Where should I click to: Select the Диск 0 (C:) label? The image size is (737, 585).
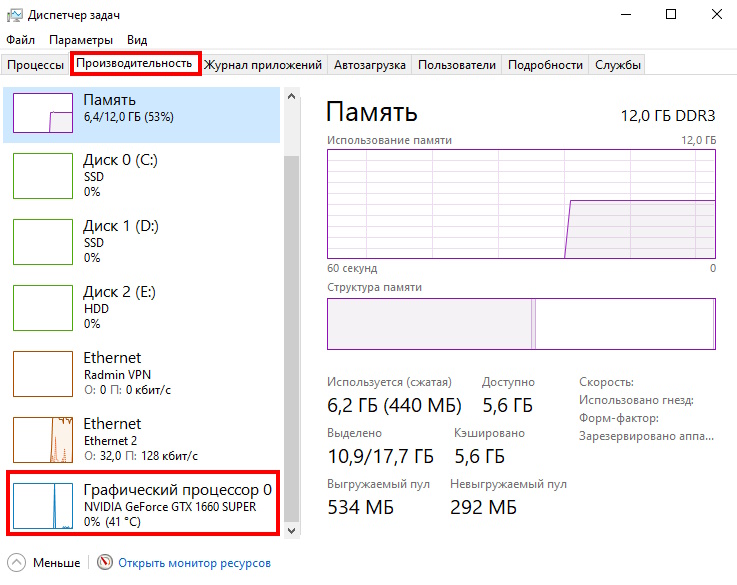click(120, 160)
